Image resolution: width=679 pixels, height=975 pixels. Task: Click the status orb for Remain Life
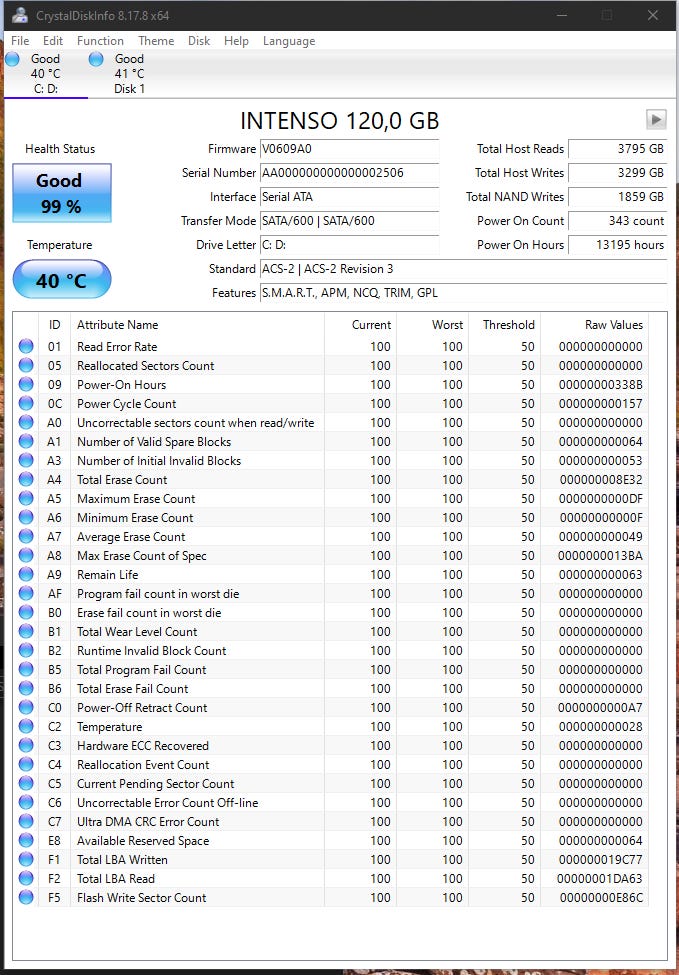click(26, 575)
